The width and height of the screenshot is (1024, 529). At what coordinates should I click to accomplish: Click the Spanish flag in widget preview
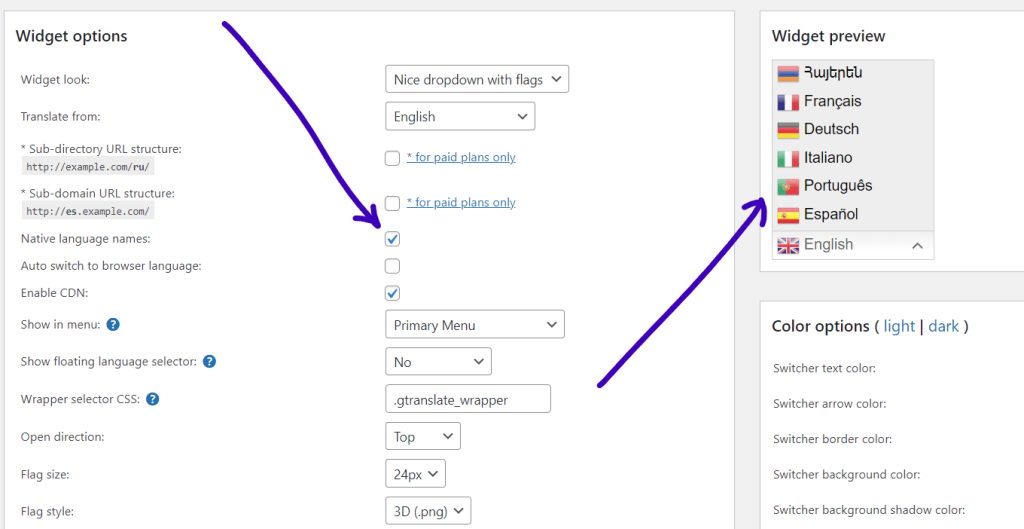[x=788, y=215]
